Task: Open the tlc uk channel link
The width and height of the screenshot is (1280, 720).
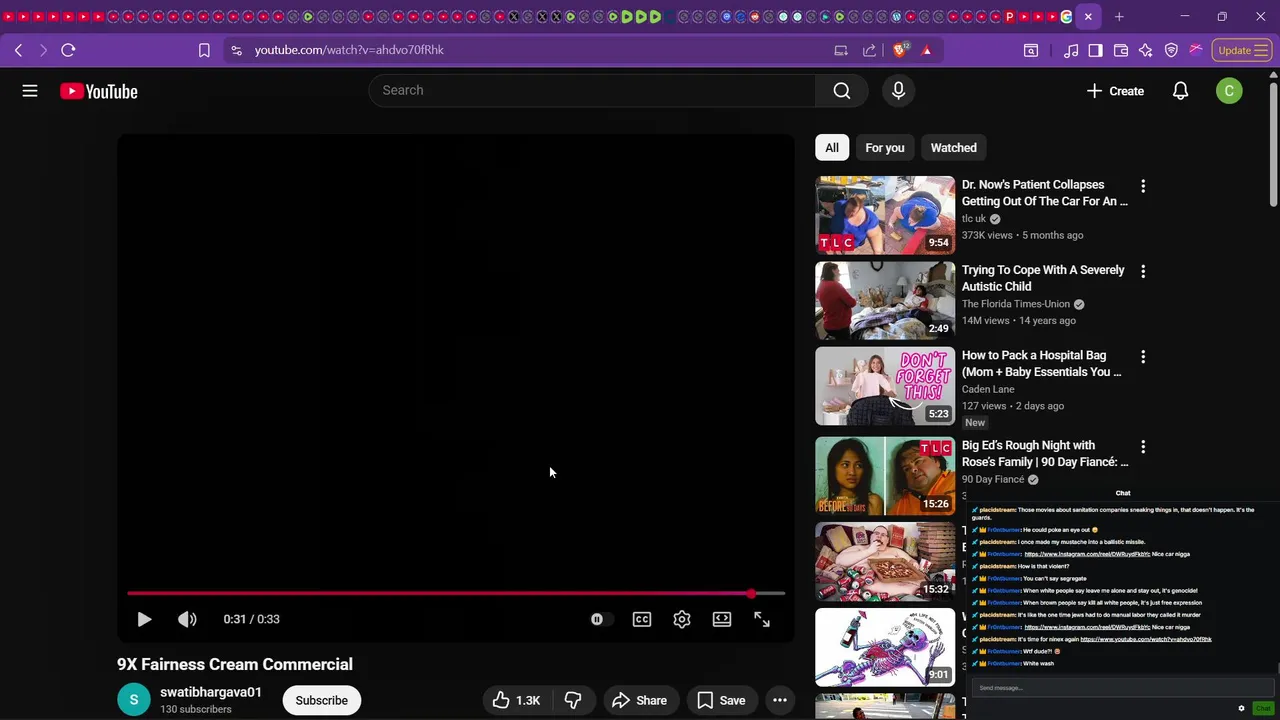Action: tap(974, 219)
